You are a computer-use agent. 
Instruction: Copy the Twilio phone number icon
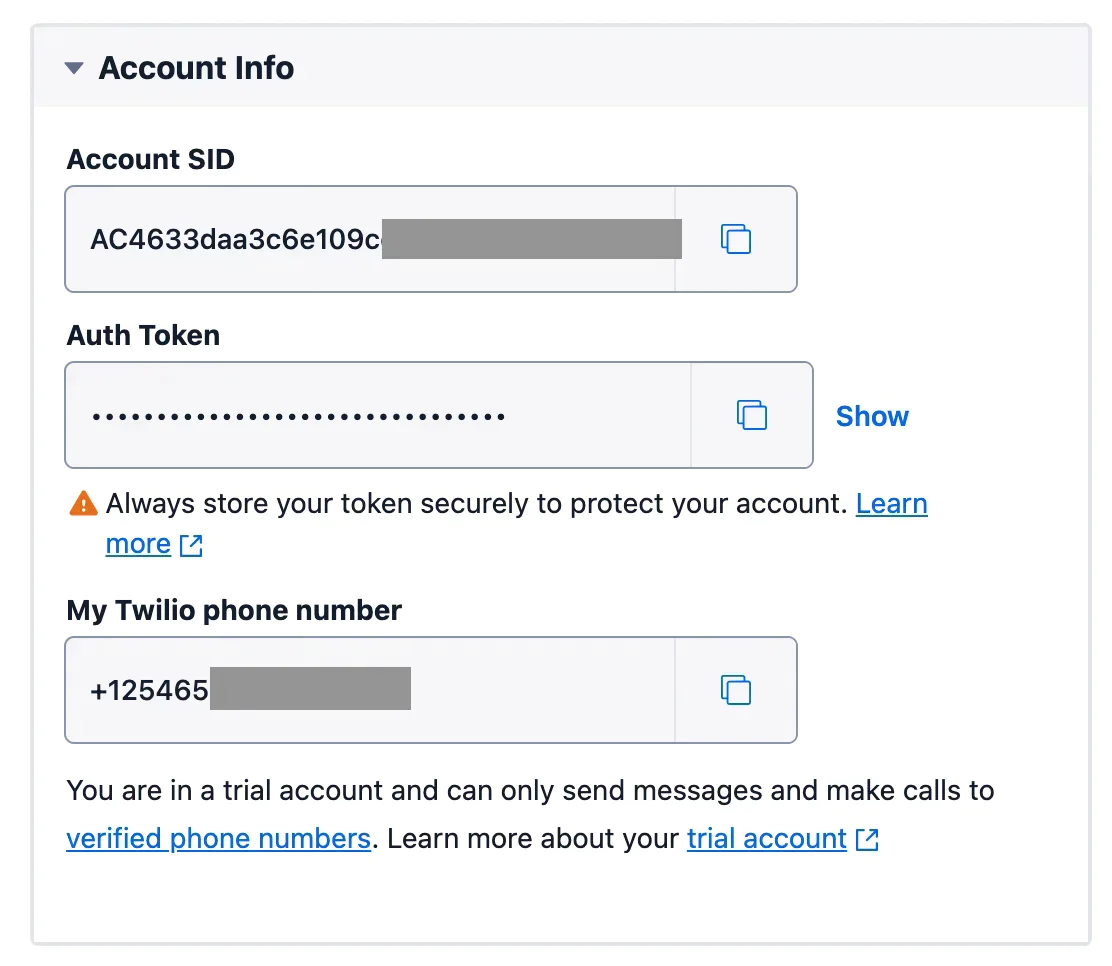point(736,690)
